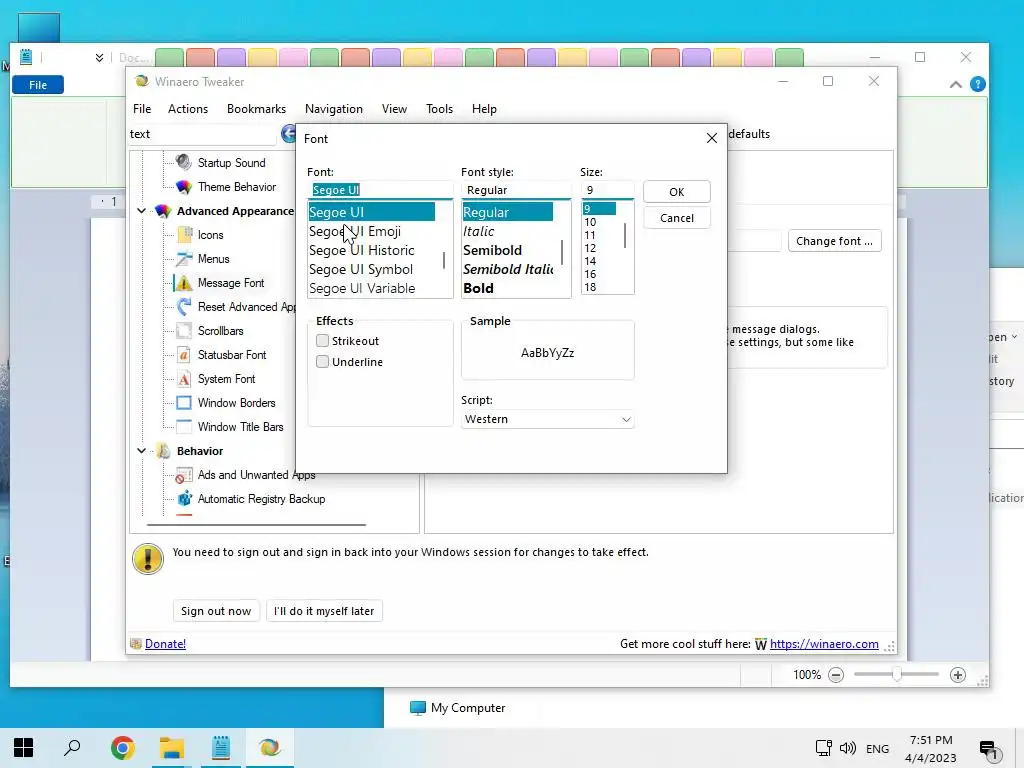Open the Navigation menu
Image resolution: width=1024 pixels, height=768 pixels.
click(334, 109)
